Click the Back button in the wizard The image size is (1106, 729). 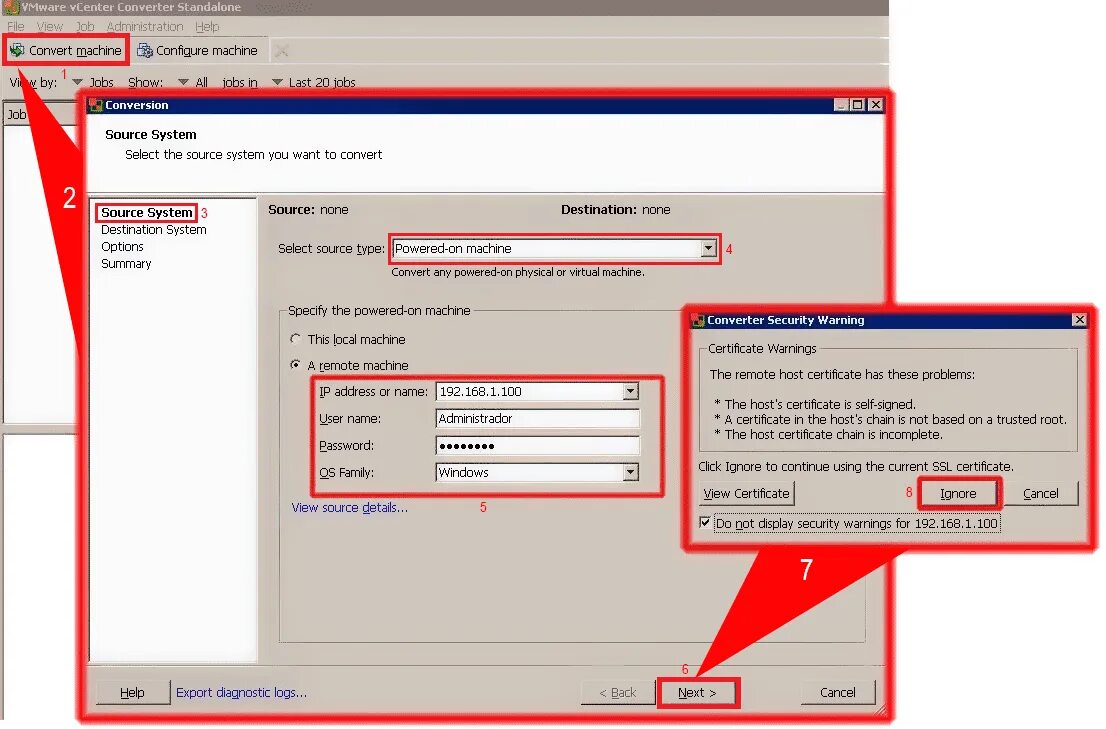pos(618,693)
